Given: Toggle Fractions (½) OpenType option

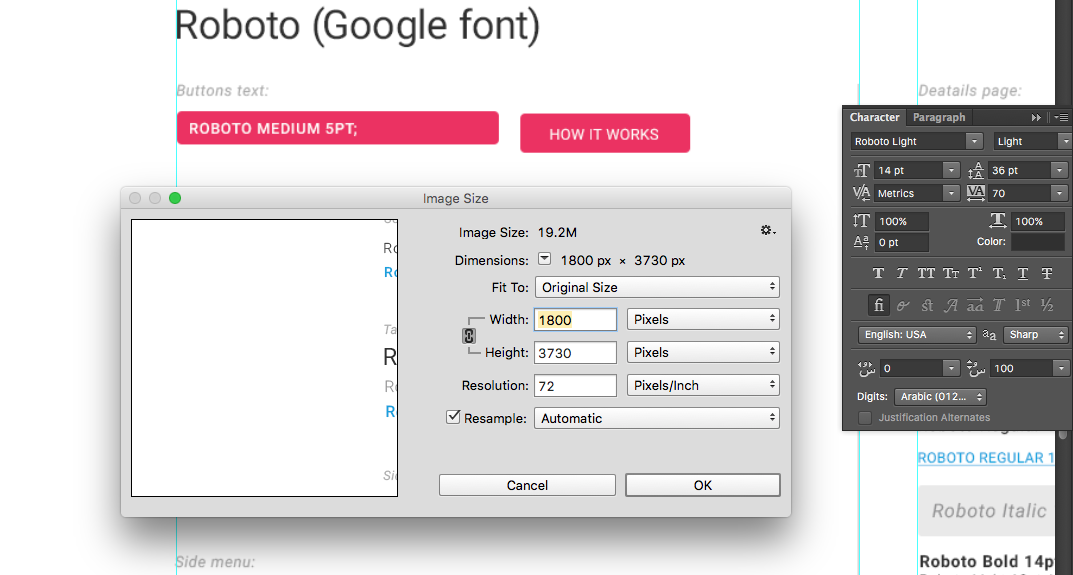Looking at the screenshot, I should [1047, 305].
